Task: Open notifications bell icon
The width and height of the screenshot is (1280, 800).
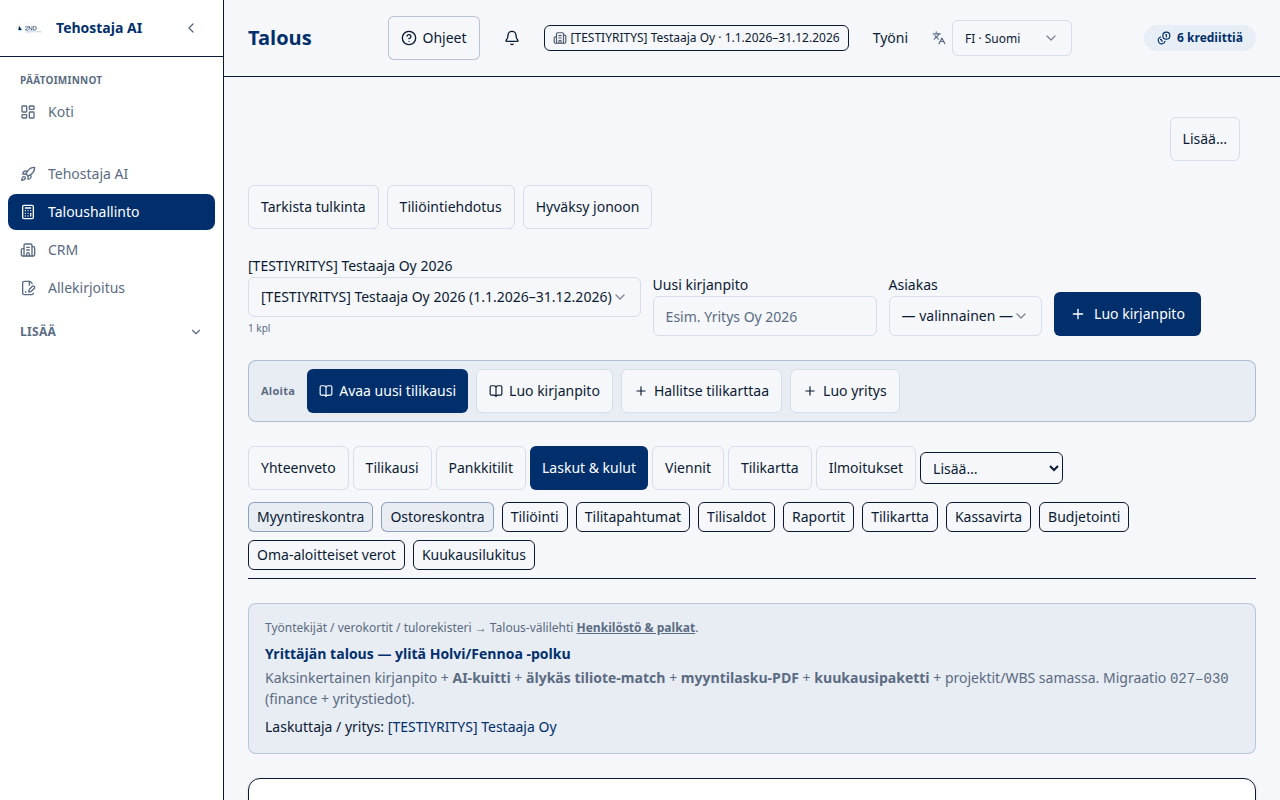Action: 512,38
